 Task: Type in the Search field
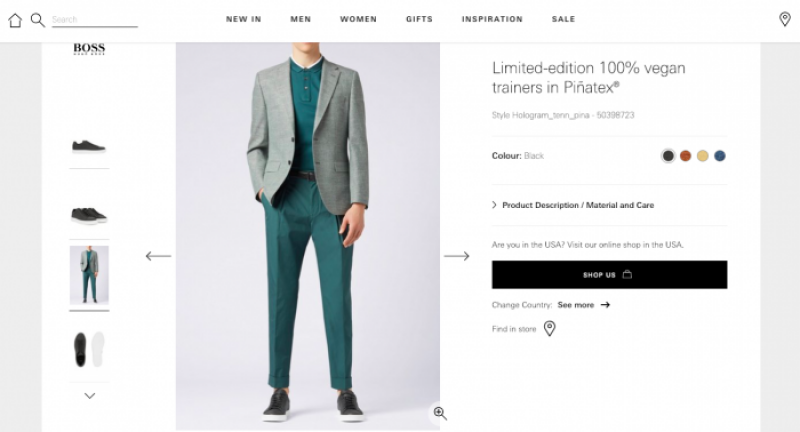click(94, 20)
